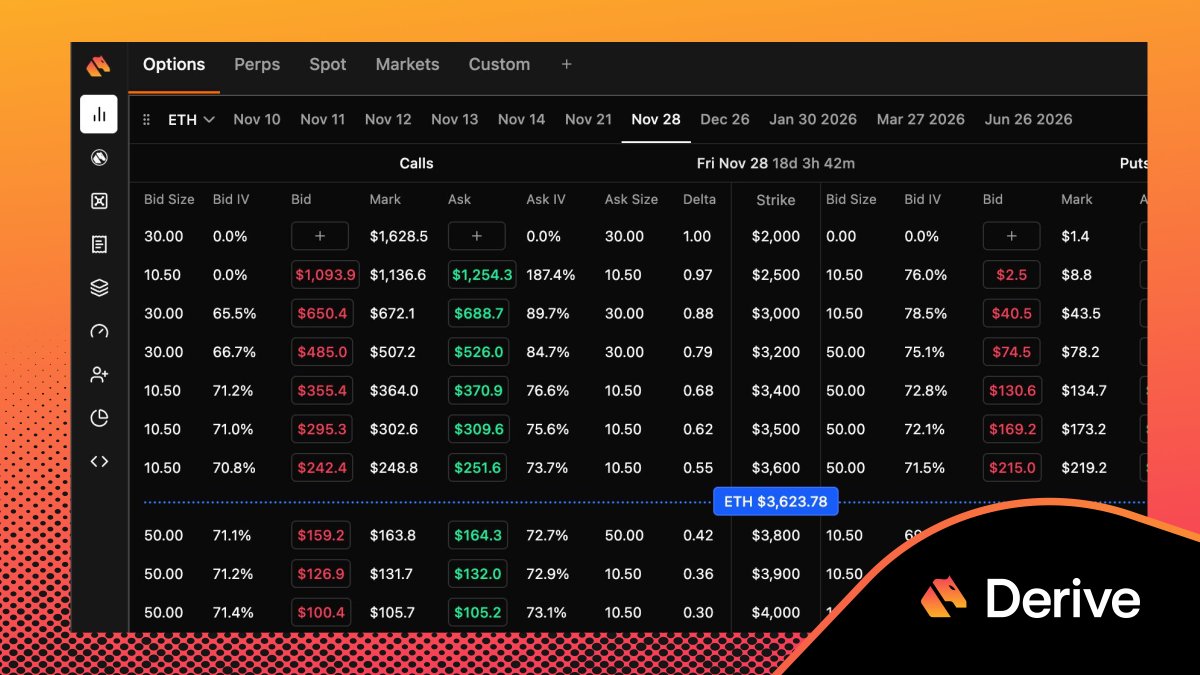The width and height of the screenshot is (1200, 675).
Task: Select the Nov 12 expiry
Action: coord(388,119)
